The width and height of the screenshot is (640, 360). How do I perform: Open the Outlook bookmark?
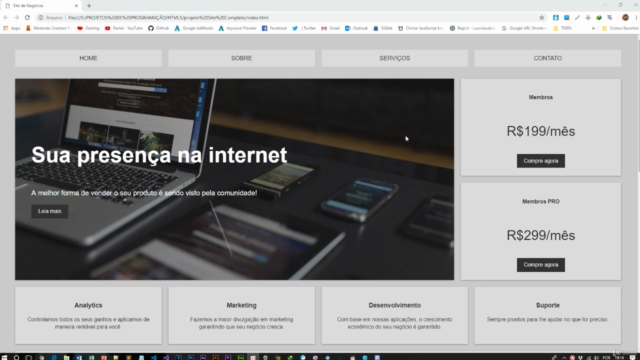(356, 28)
